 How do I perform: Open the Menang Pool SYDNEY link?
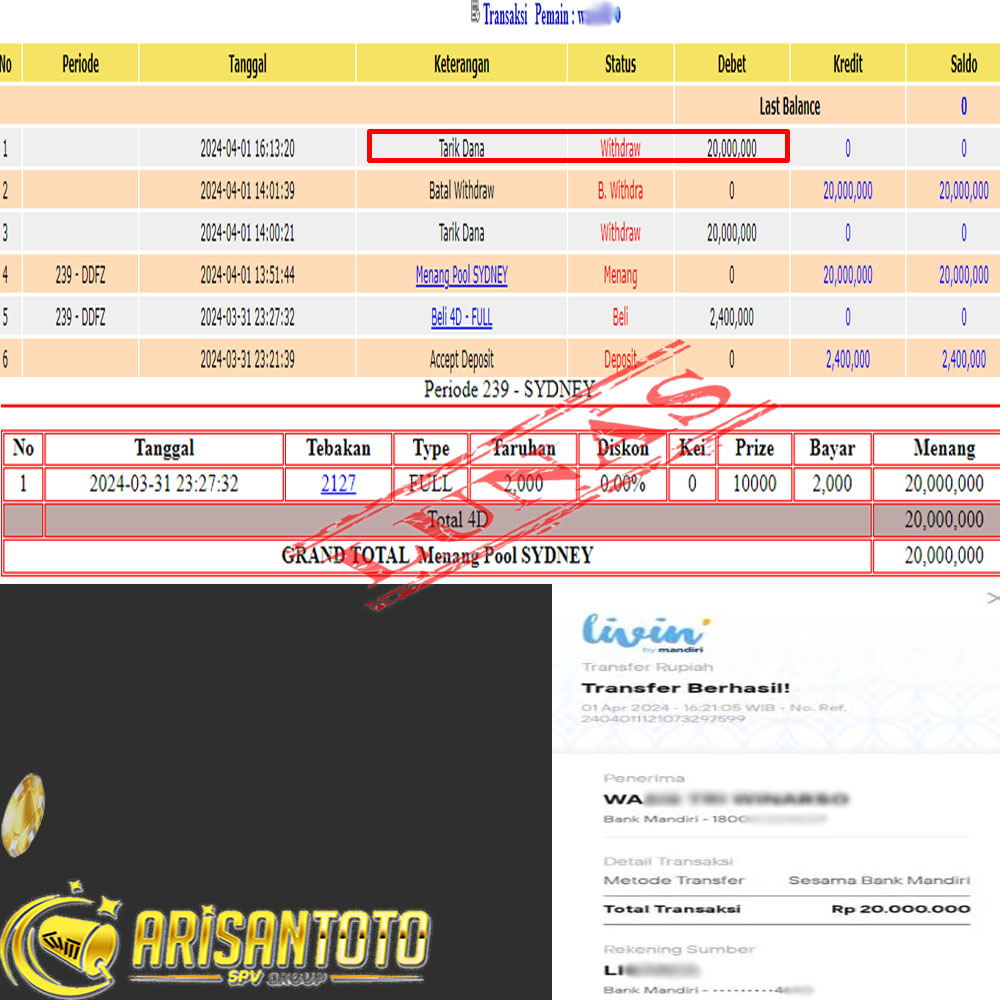tap(461, 275)
